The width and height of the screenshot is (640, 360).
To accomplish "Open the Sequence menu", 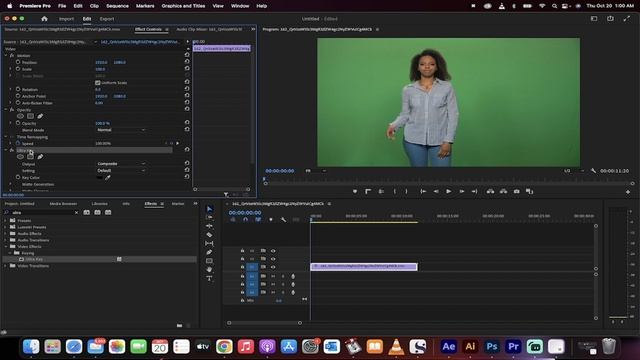I will 117,6.
